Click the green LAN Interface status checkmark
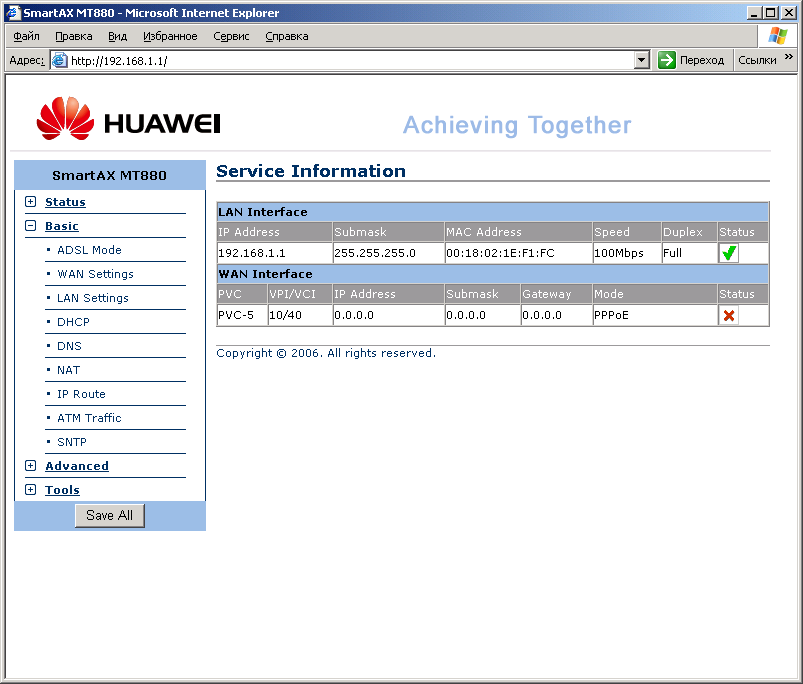 tap(727, 253)
